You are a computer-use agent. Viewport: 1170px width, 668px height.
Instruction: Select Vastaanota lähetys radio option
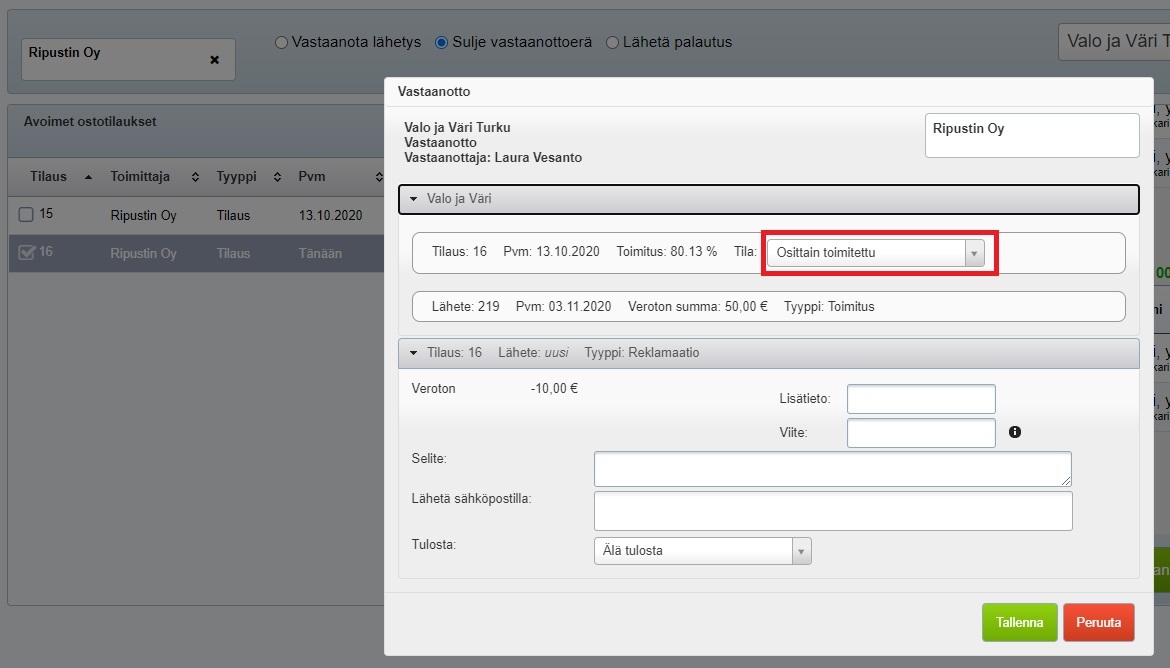tap(281, 43)
